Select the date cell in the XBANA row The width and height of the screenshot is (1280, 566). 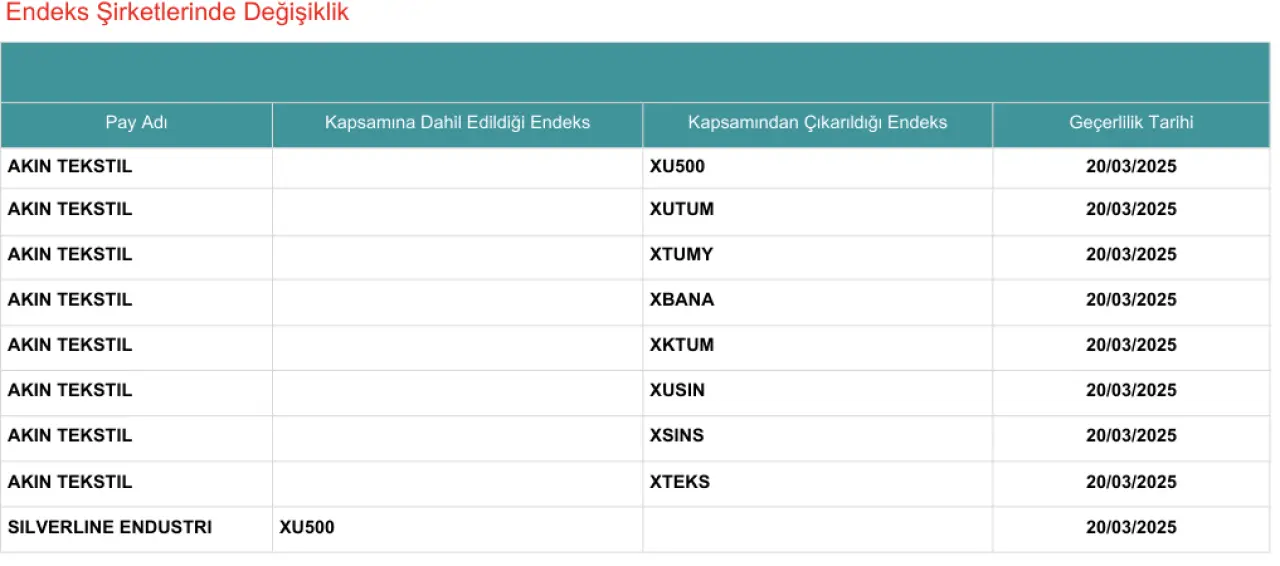click(1131, 300)
